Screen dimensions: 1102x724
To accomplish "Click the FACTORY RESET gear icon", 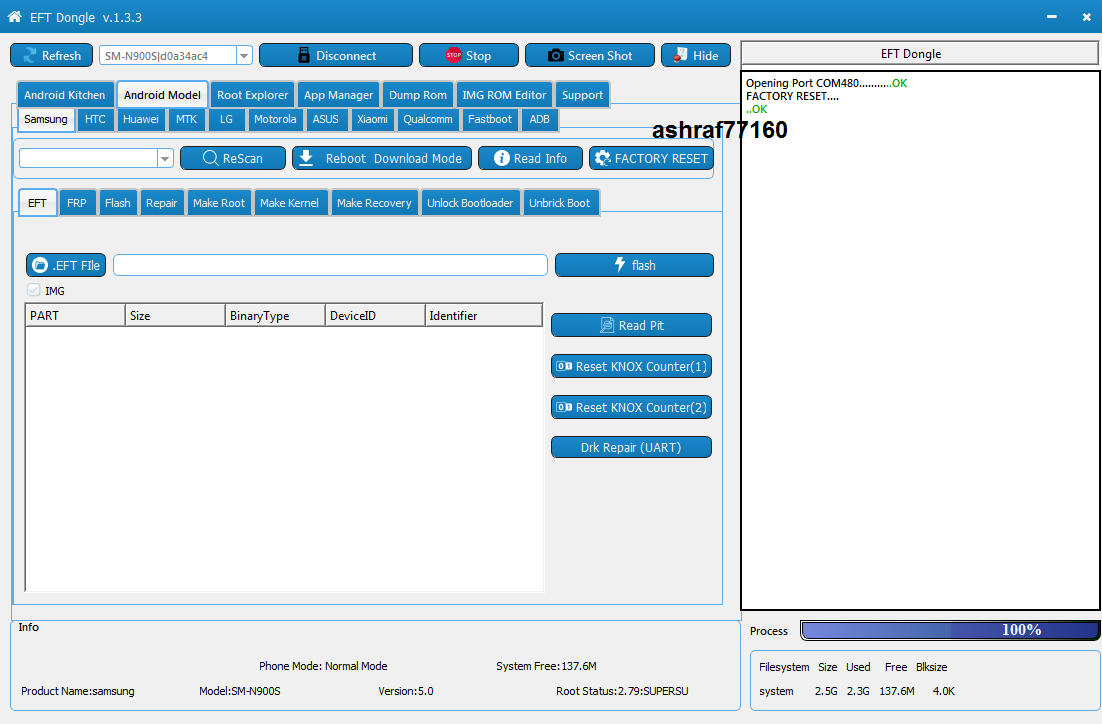I will point(602,158).
